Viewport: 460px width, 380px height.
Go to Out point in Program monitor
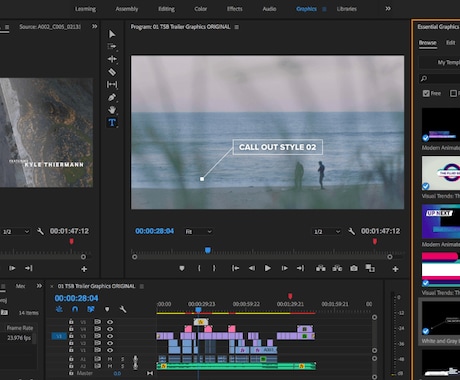coord(300,268)
